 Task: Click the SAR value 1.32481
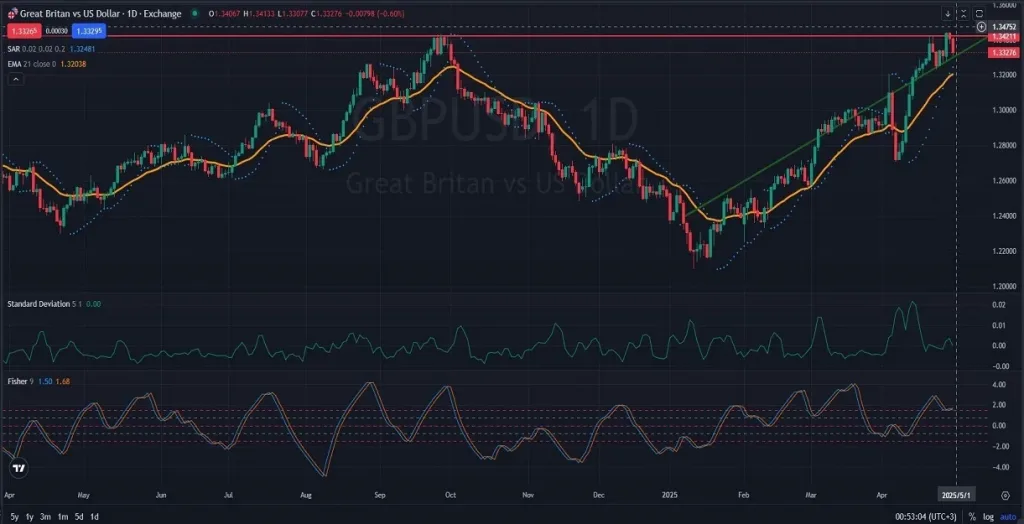coord(81,48)
